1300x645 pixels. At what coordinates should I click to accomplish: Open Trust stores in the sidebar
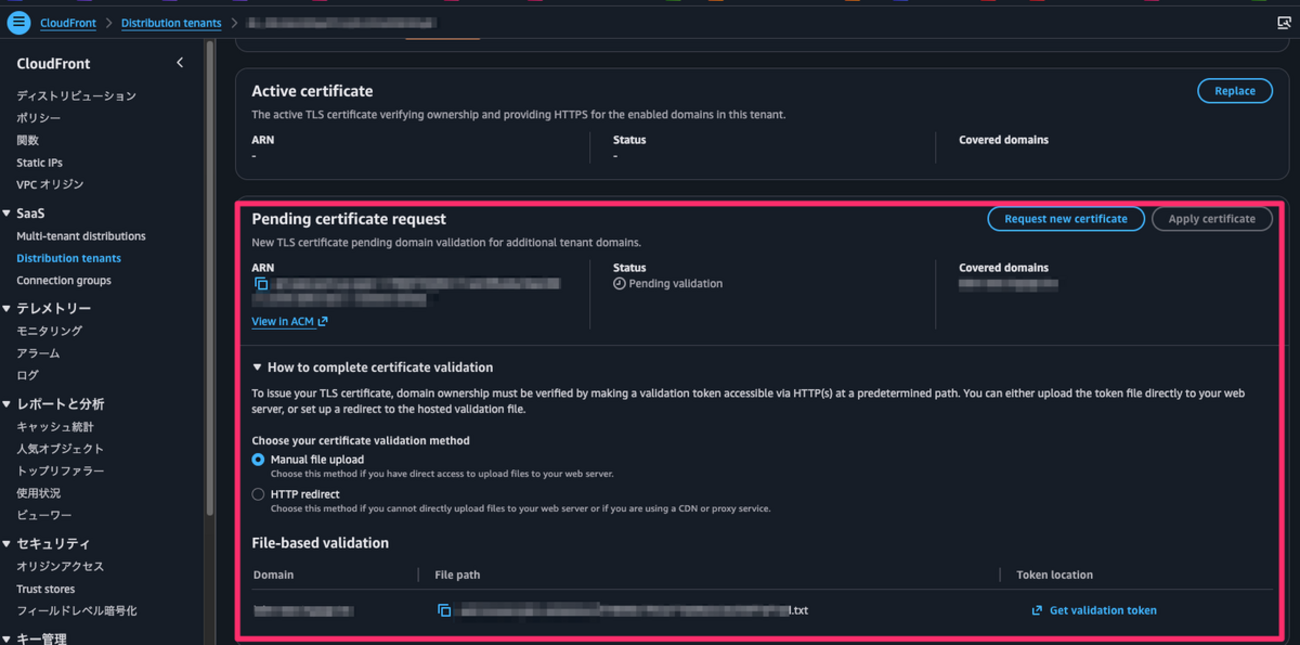pyautogui.click(x=45, y=589)
